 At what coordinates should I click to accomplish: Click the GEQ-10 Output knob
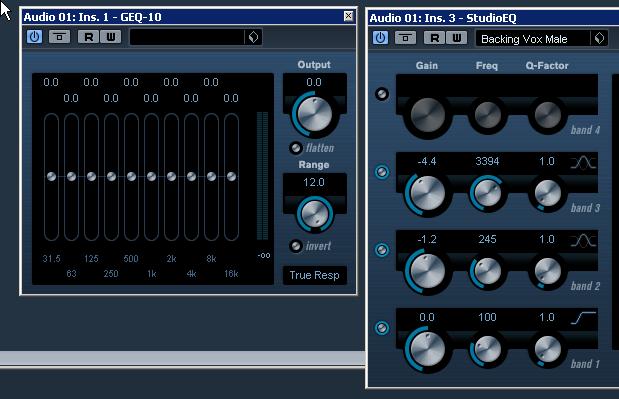[314, 114]
